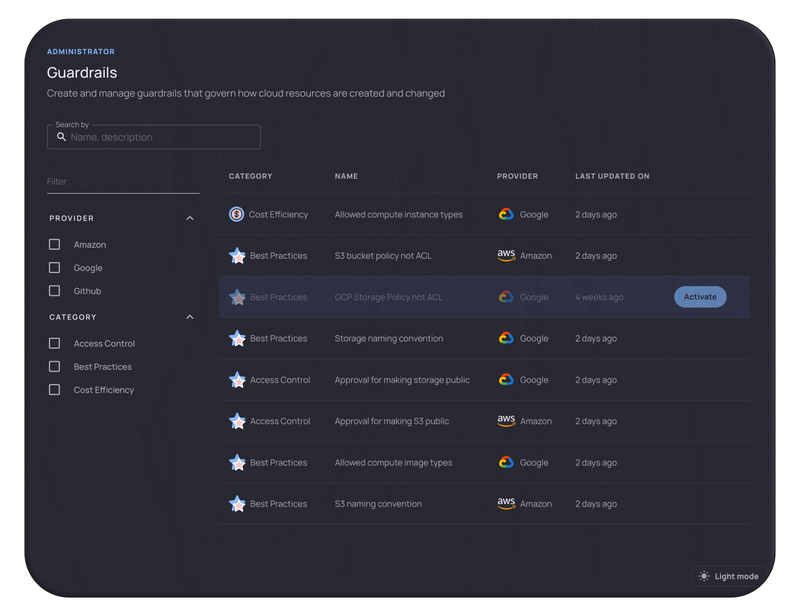800x616 pixels.
Task: Click the Access Control badge icon beside Approval for making storage public
Action: coord(237,380)
